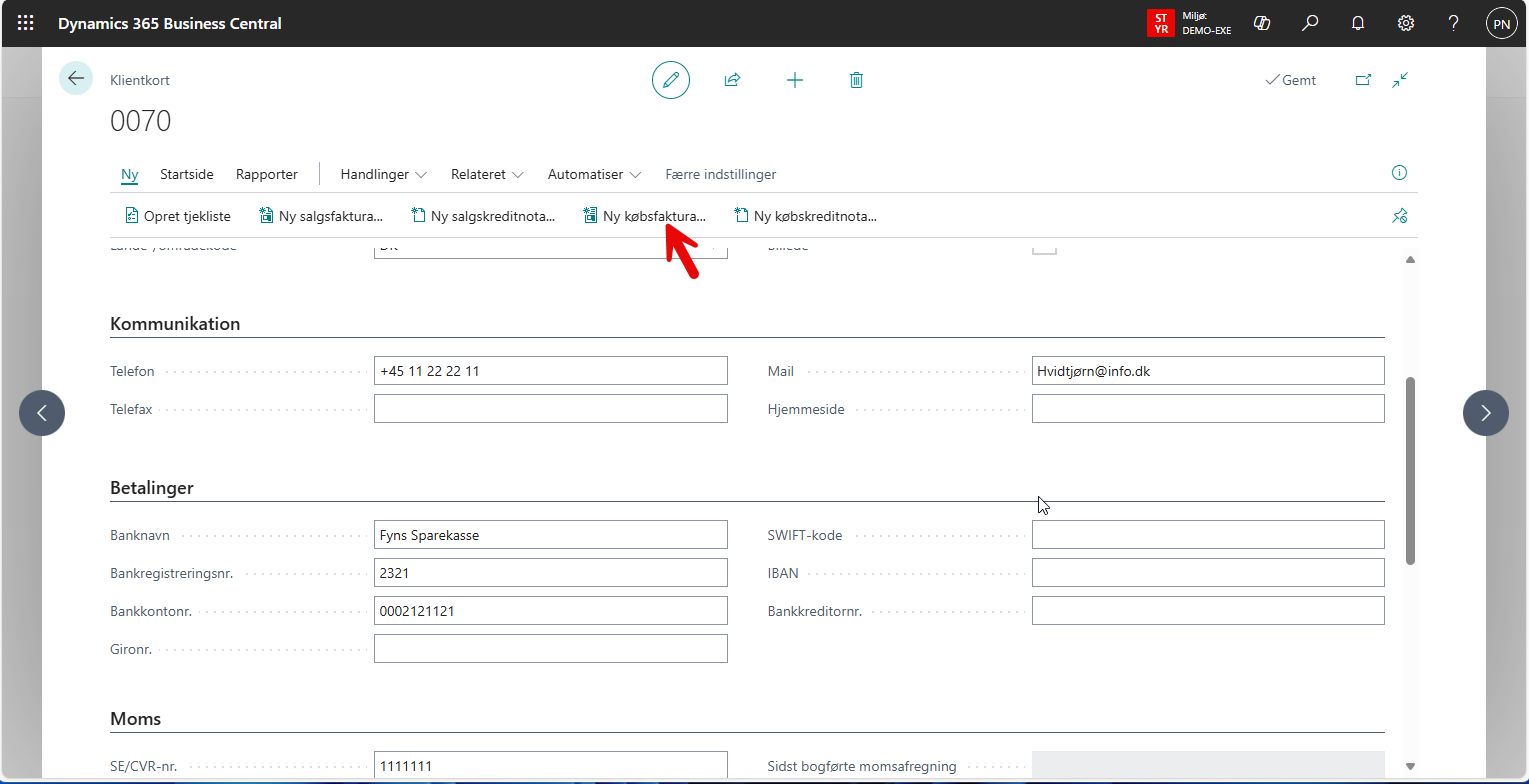
Task: Click the vertical scrollbar thumb
Action: click(x=1411, y=470)
